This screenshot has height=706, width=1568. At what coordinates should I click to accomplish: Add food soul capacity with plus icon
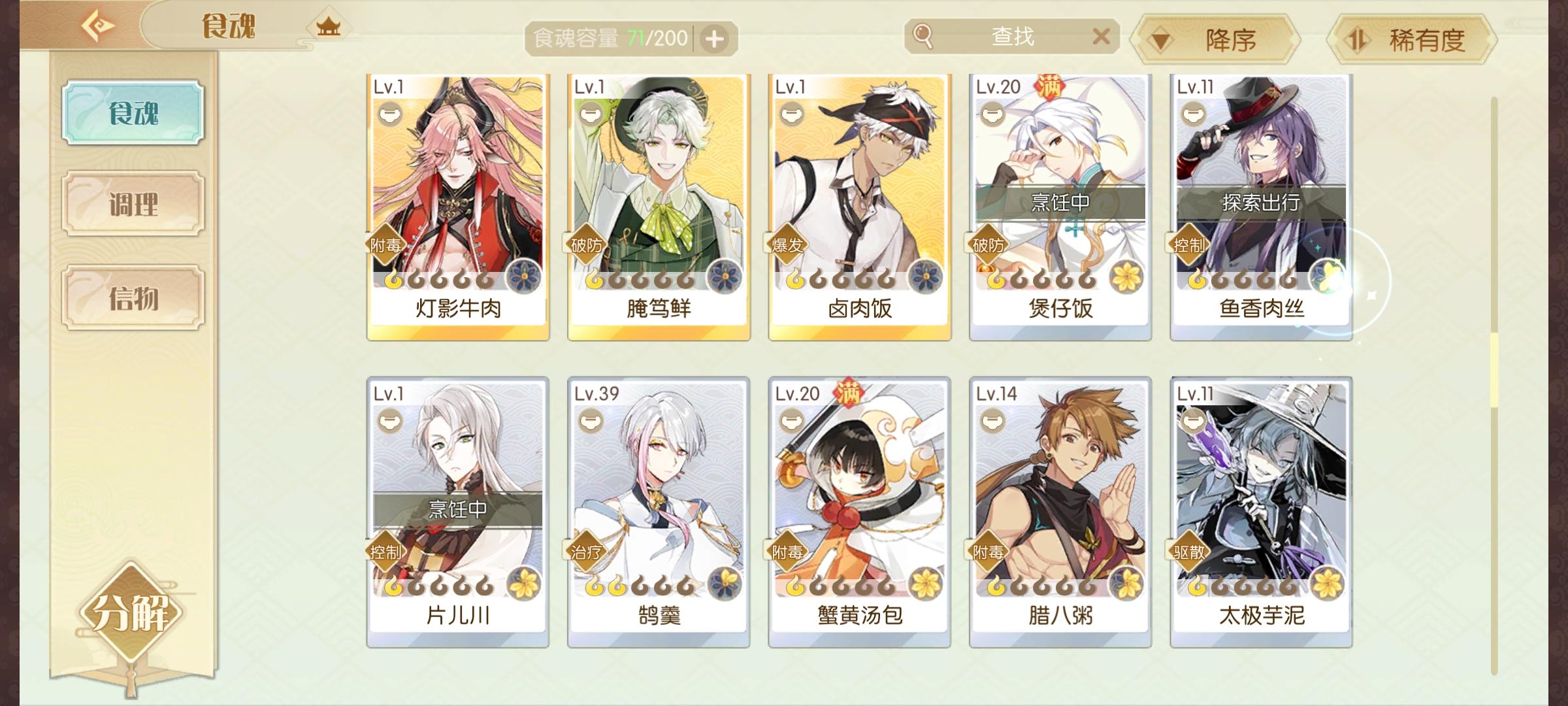(x=714, y=39)
